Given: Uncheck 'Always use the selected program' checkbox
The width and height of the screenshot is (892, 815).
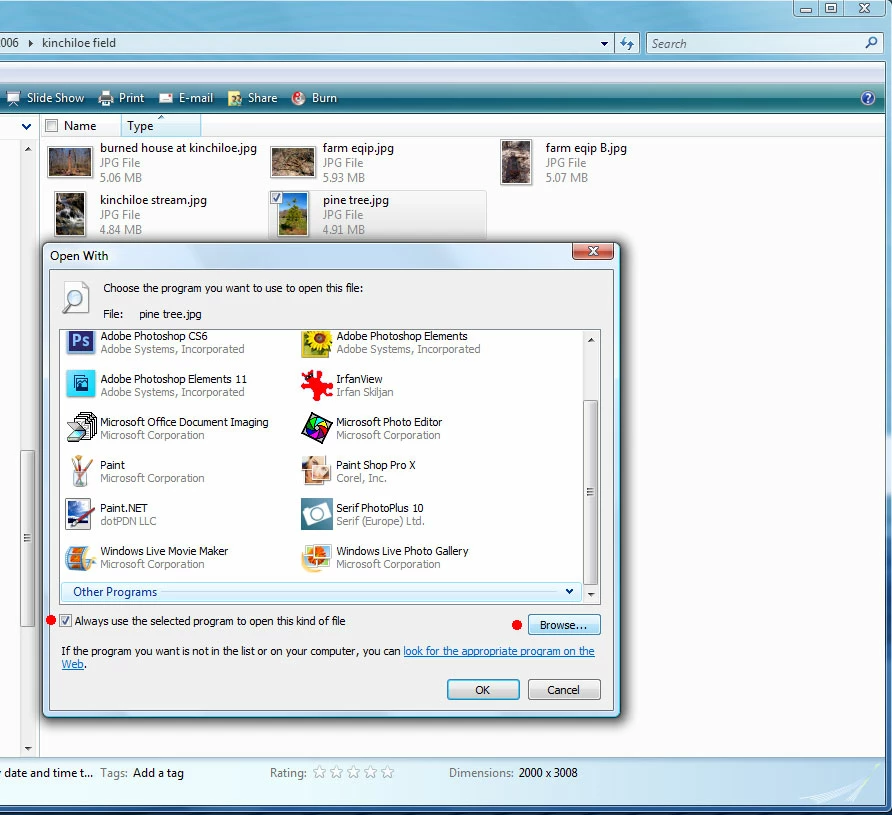Looking at the screenshot, I should tap(66, 621).
